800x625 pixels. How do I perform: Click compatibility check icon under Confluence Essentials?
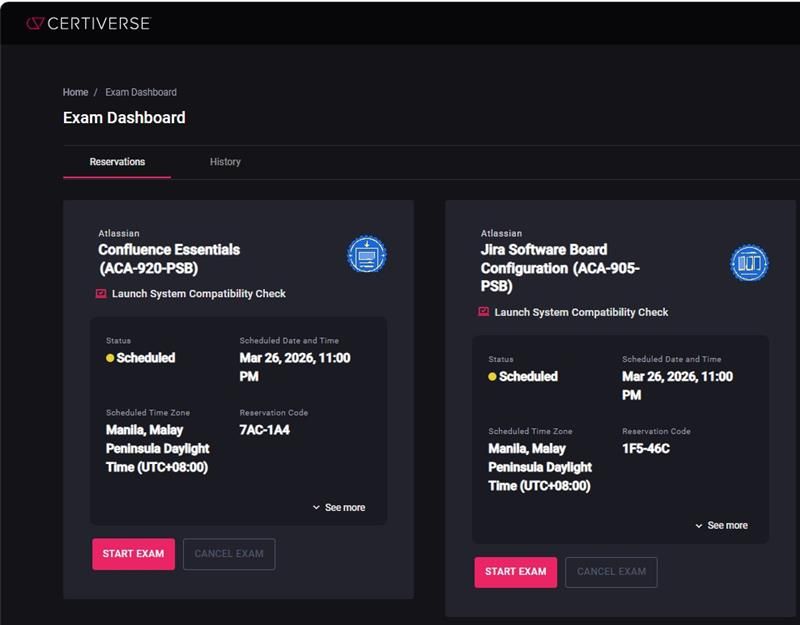[101, 293]
